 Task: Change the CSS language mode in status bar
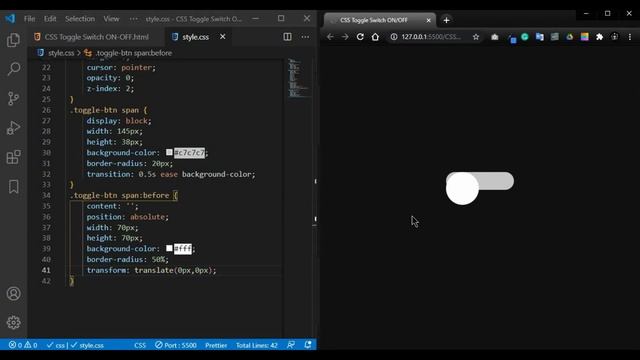pos(140,345)
